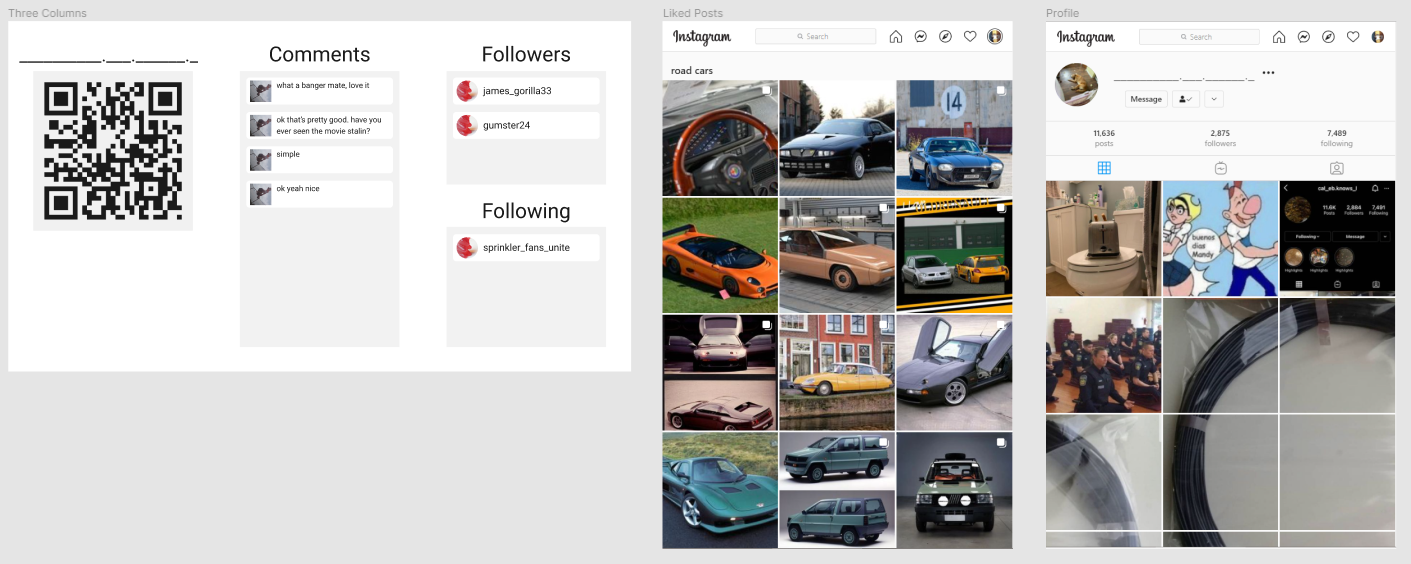Click the explore compass icon in Liked Posts frame
Screen dimensions: 1411x564
(x=945, y=37)
